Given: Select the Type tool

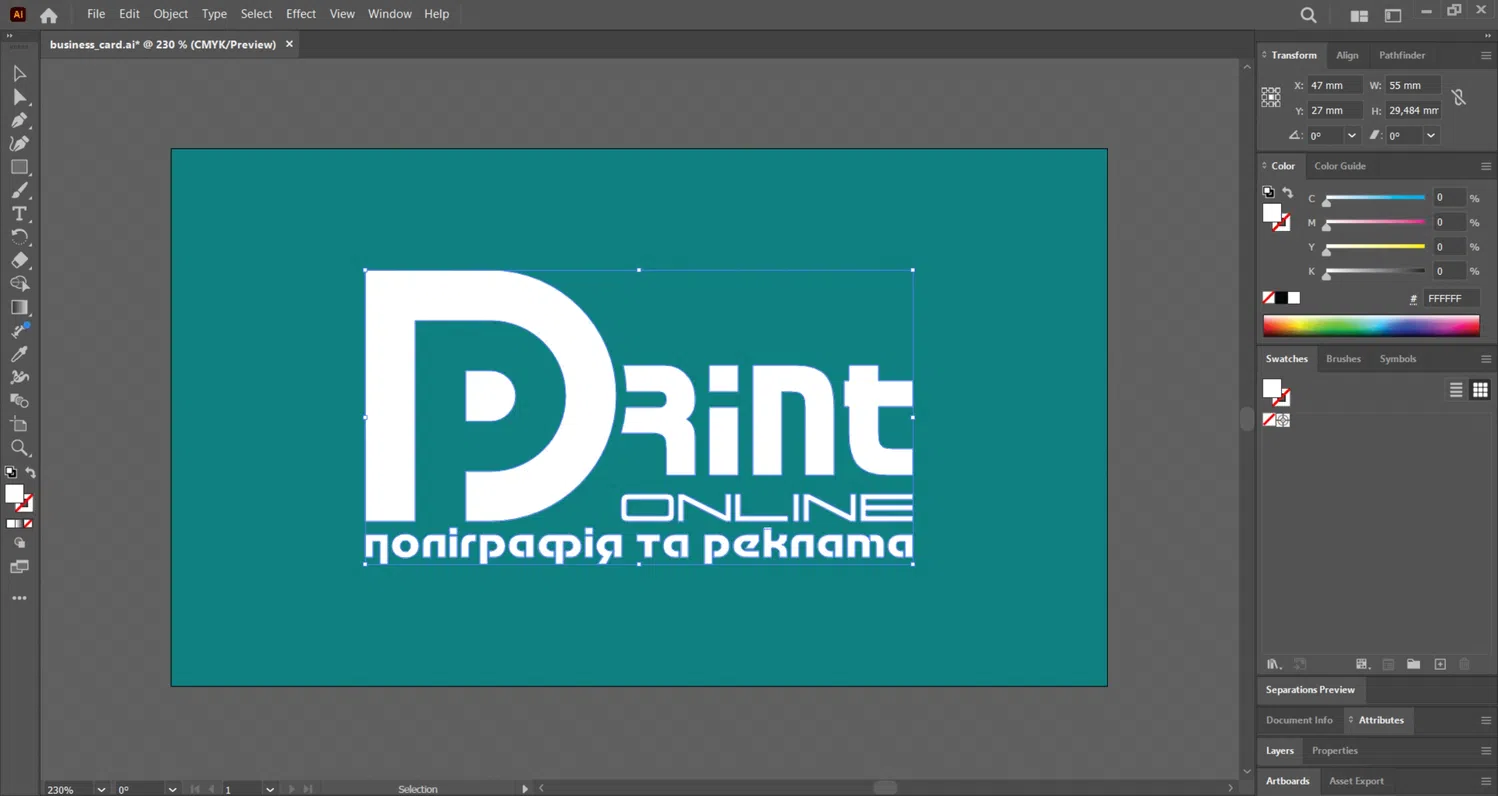Looking at the screenshot, I should 19,213.
